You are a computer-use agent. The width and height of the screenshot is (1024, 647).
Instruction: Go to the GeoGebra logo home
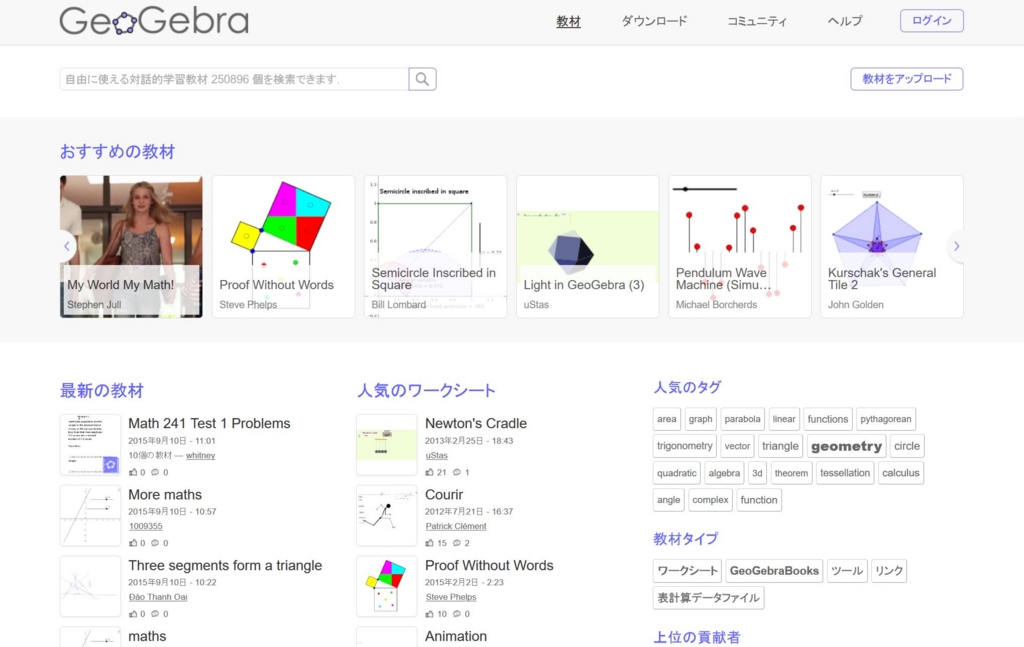tap(154, 21)
